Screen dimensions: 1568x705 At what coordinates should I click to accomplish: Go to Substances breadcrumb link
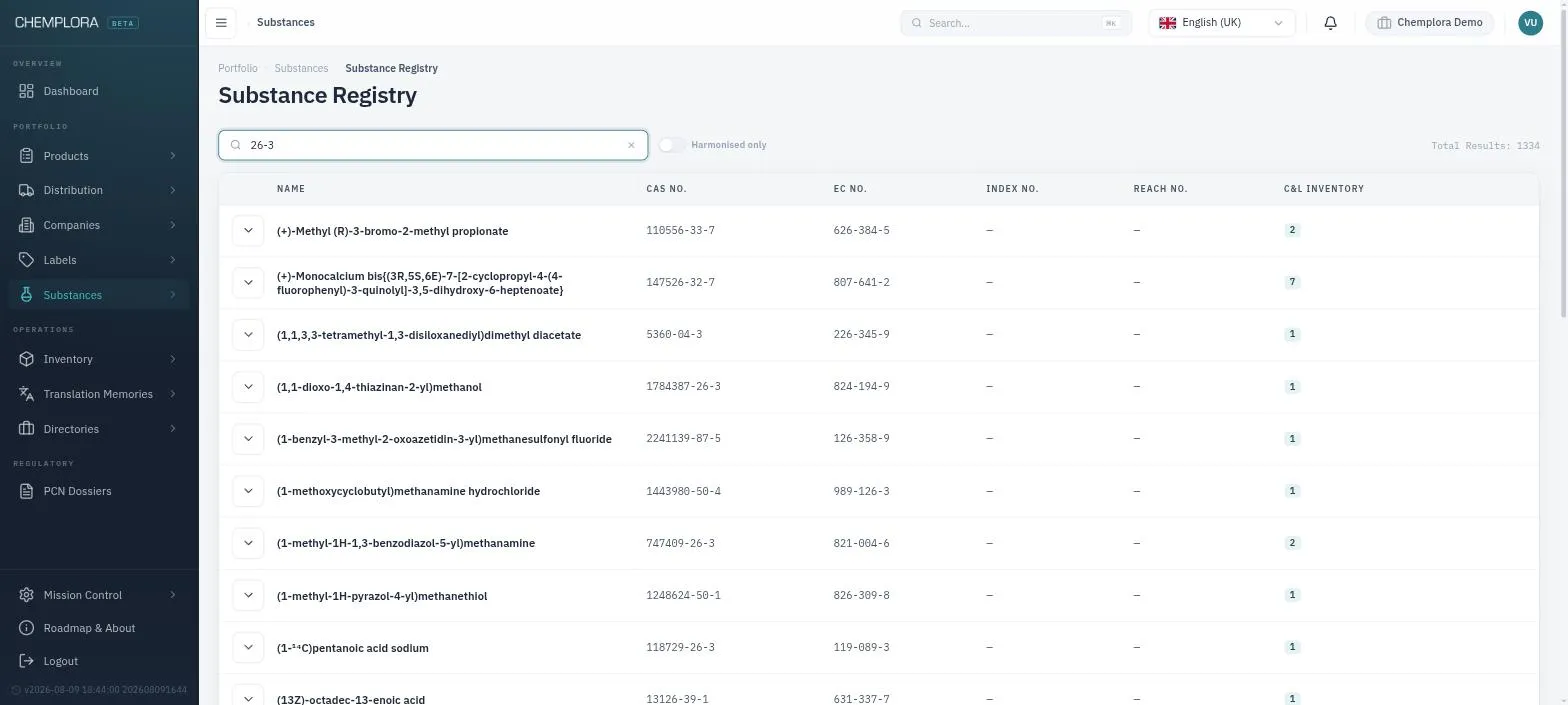pos(301,68)
